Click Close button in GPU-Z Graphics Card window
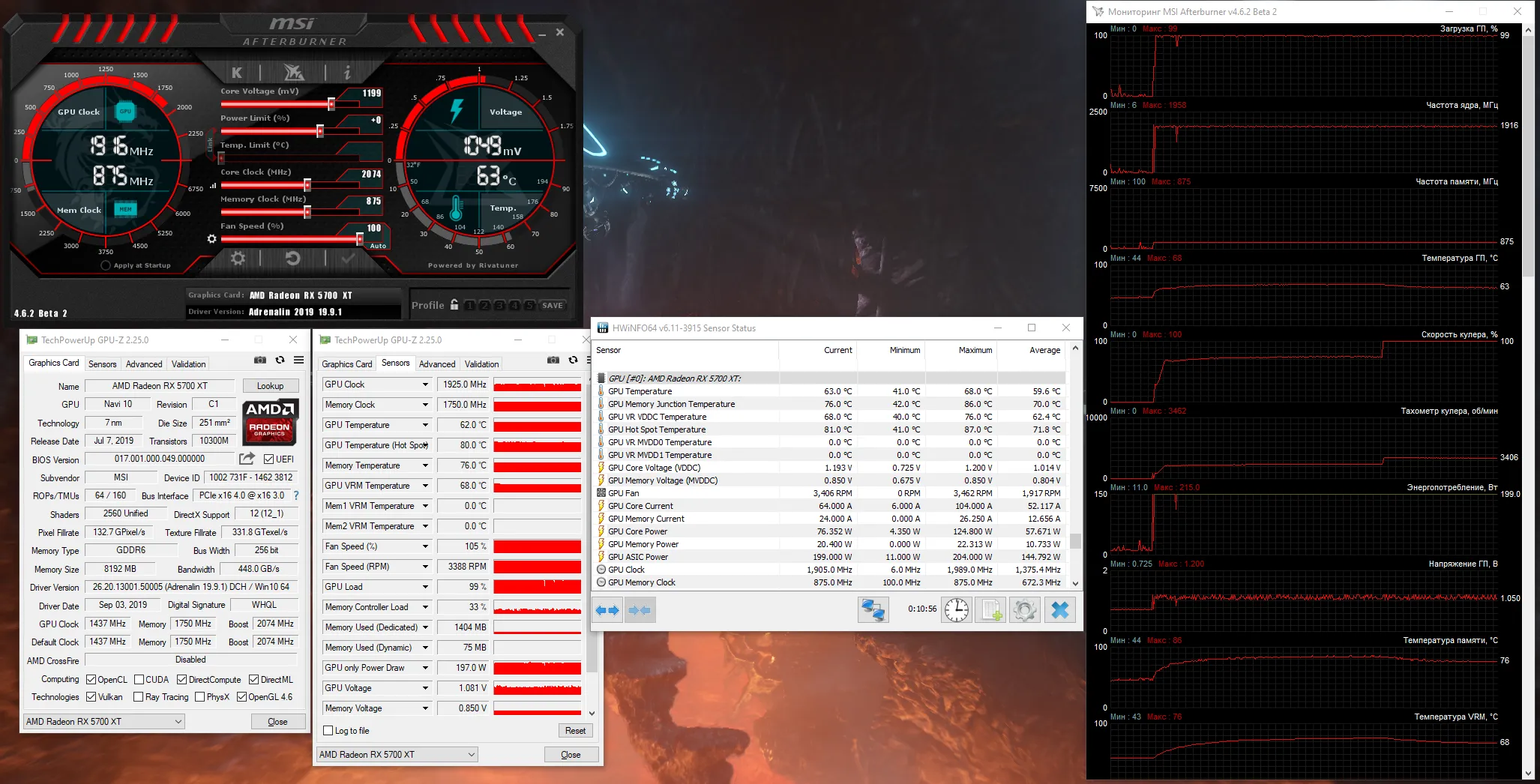The width and height of the screenshot is (1540, 784). pyautogui.click(x=277, y=722)
